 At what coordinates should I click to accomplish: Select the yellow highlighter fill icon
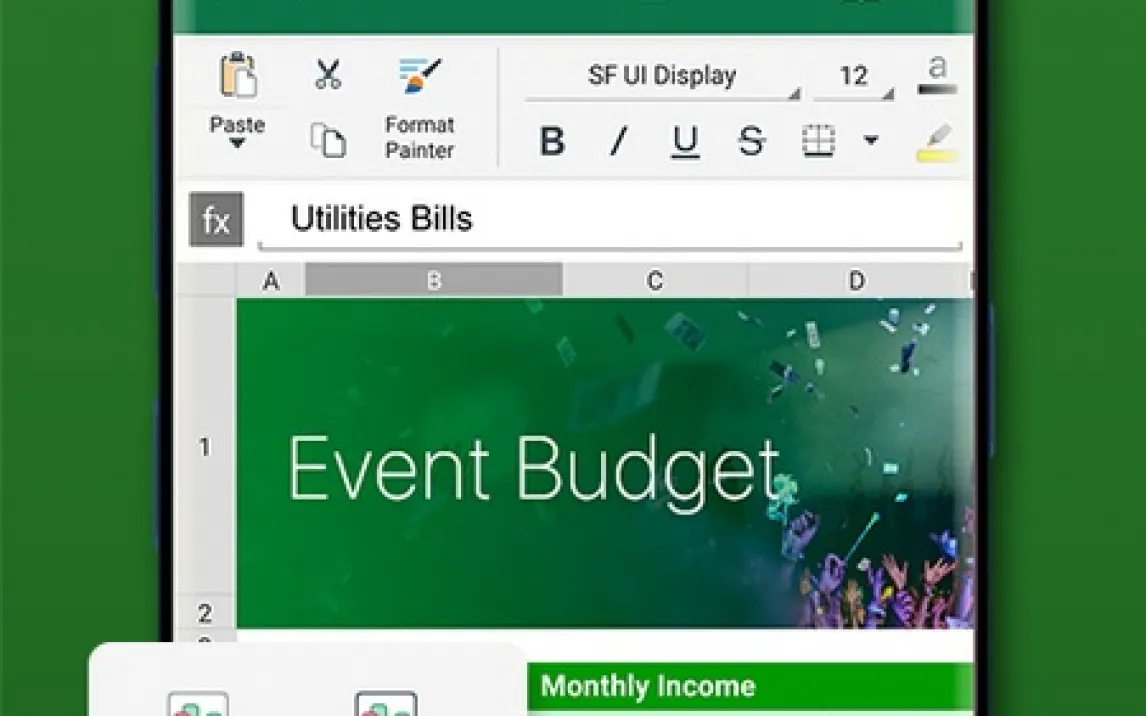[937, 143]
